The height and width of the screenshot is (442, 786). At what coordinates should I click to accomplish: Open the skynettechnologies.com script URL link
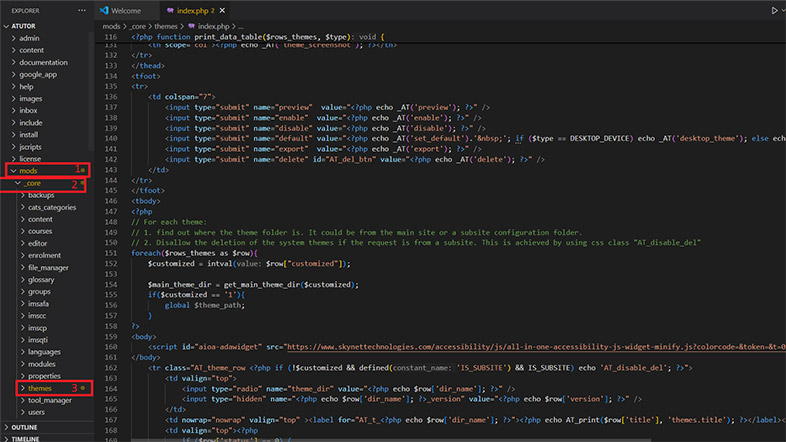pyautogui.click(x=536, y=347)
